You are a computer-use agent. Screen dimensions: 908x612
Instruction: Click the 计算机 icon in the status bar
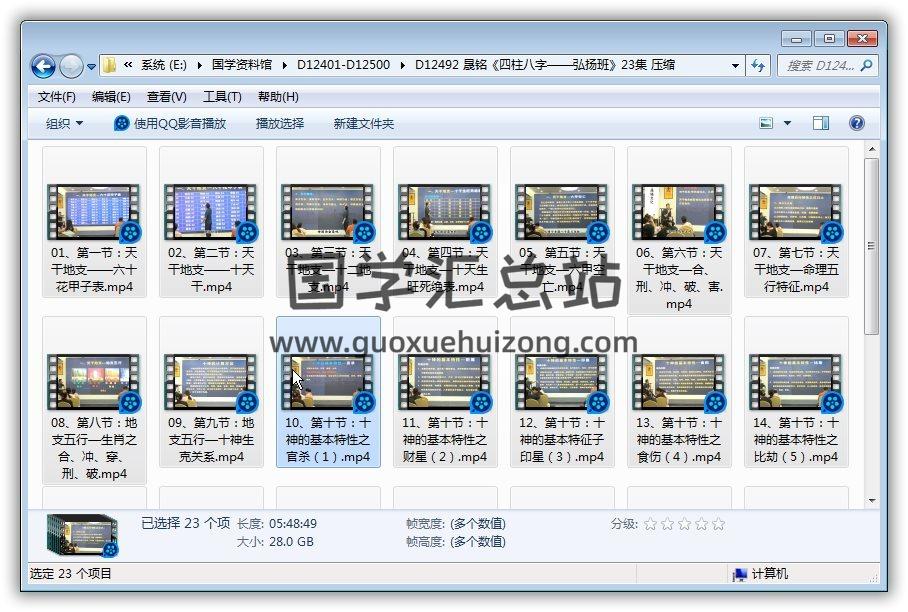tap(740, 574)
